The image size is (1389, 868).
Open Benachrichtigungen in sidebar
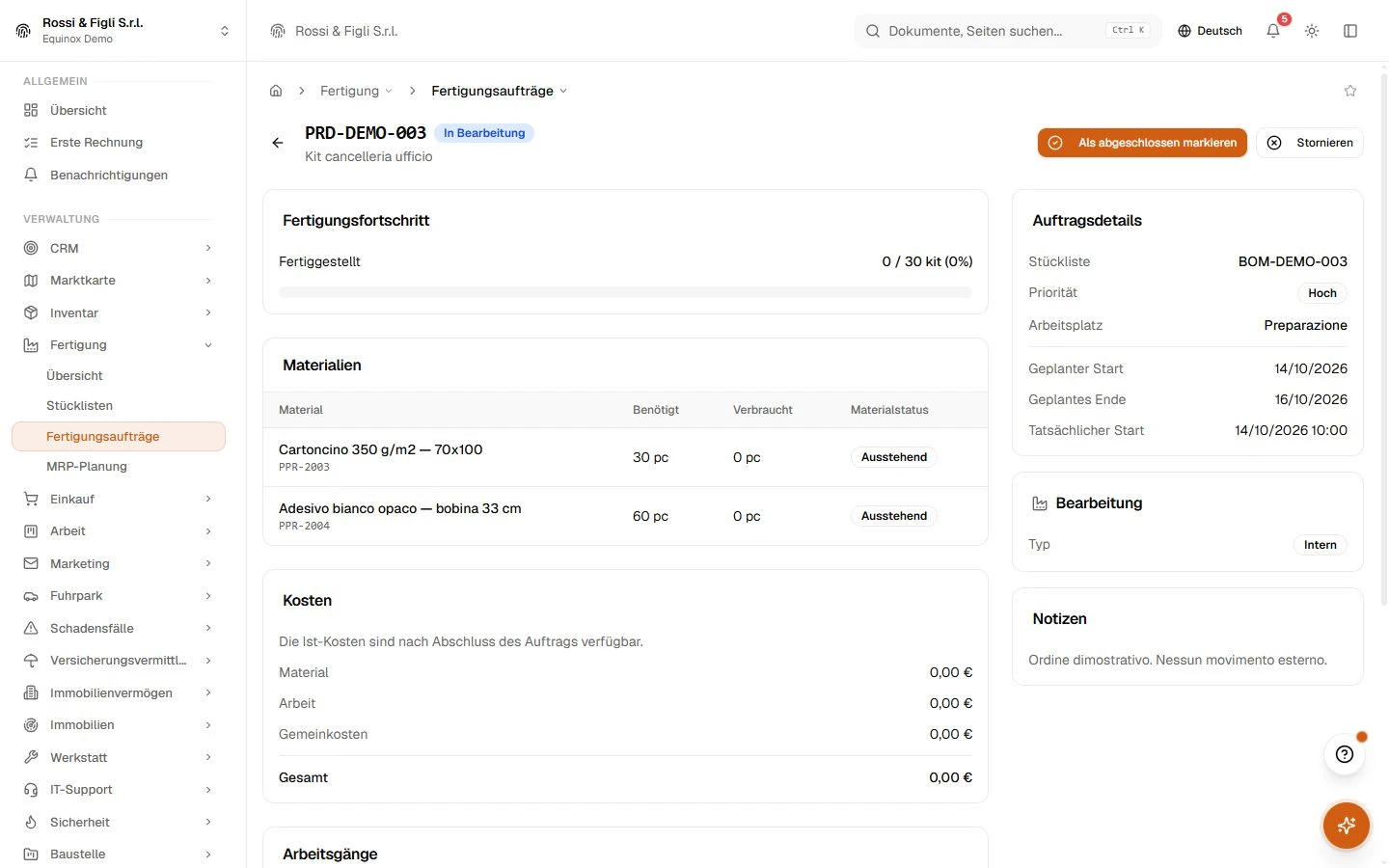[118, 175]
